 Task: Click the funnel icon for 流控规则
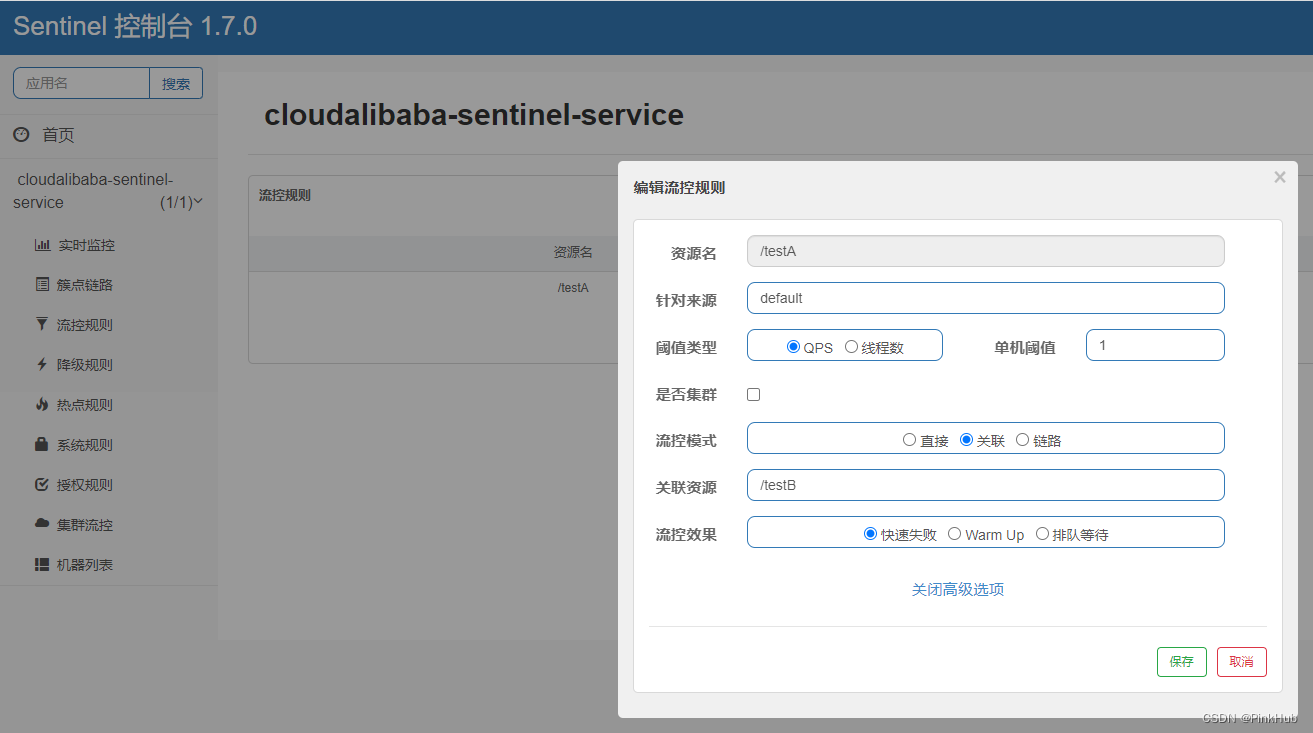point(42,325)
